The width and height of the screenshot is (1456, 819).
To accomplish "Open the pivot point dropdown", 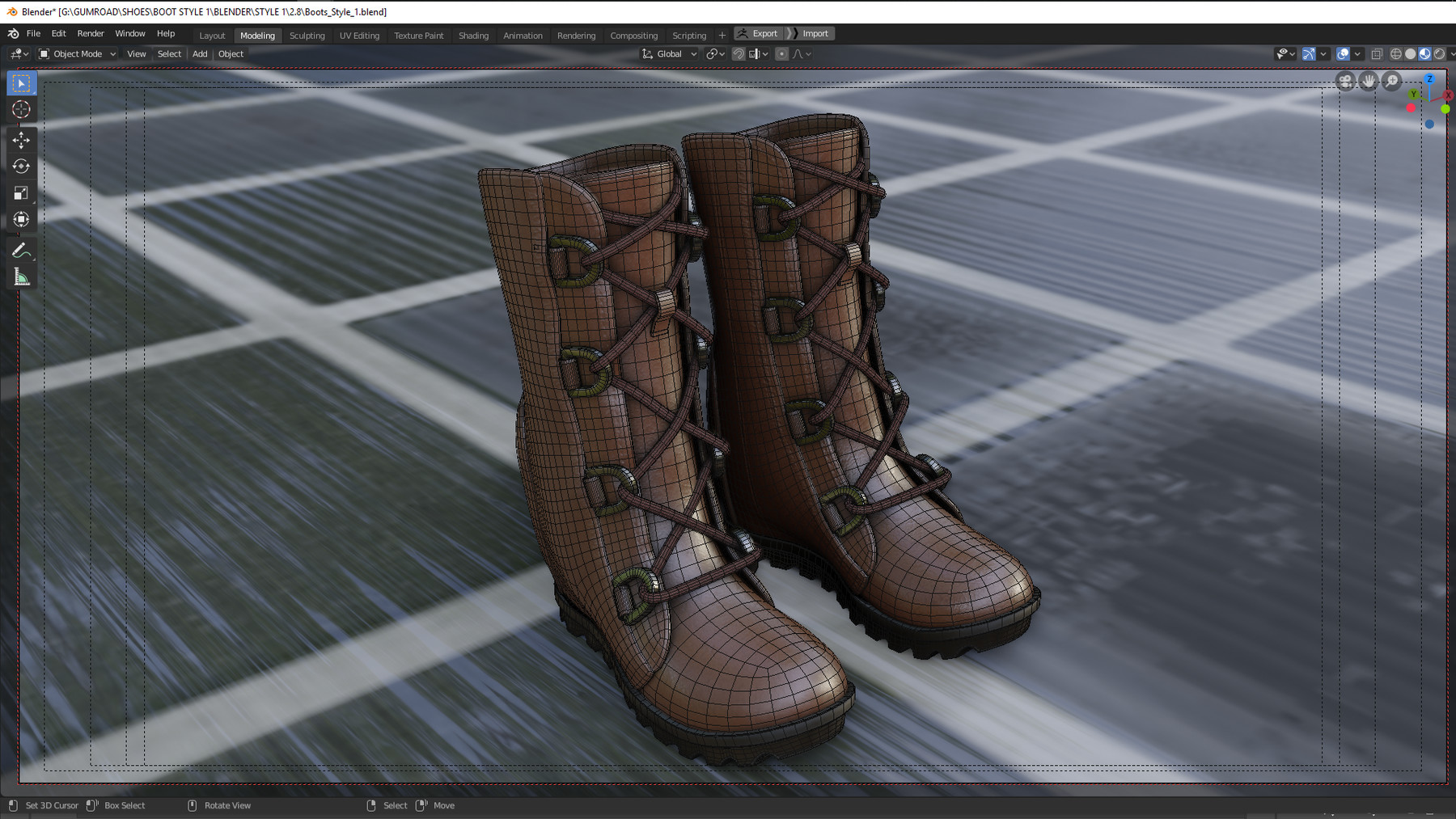I will (x=715, y=54).
